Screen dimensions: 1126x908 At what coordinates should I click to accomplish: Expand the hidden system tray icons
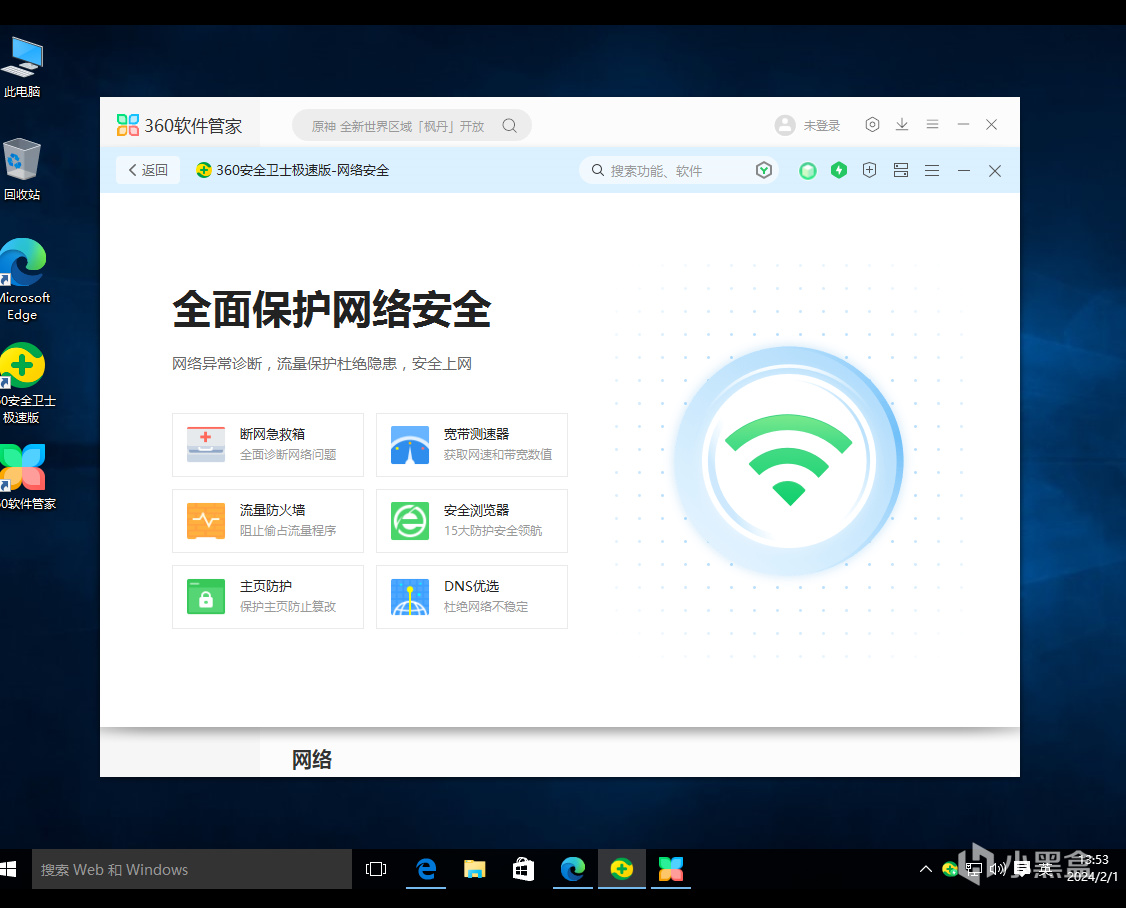click(x=926, y=869)
